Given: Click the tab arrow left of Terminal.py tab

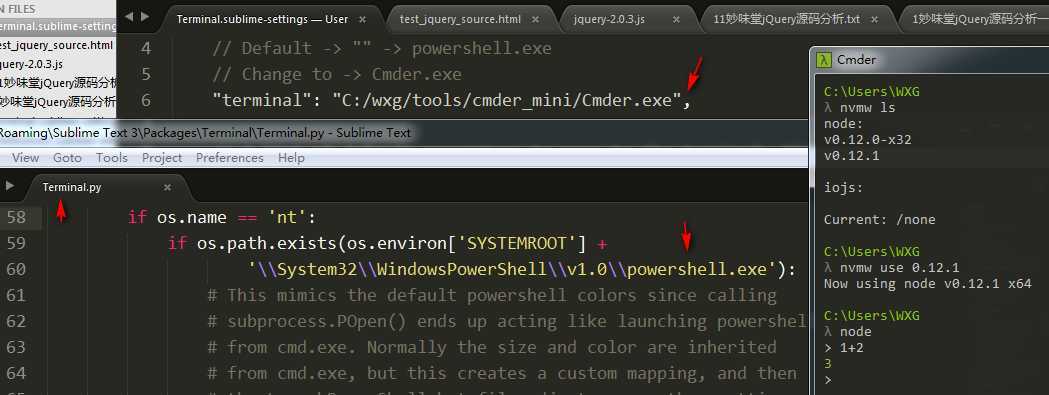Looking at the screenshot, I should [x=9, y=185].
